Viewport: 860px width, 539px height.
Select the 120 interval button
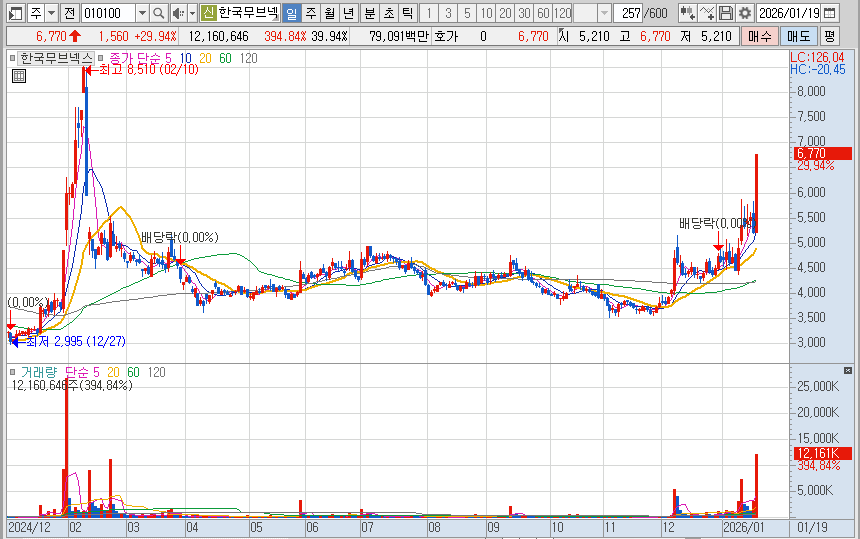click(562, 13)
